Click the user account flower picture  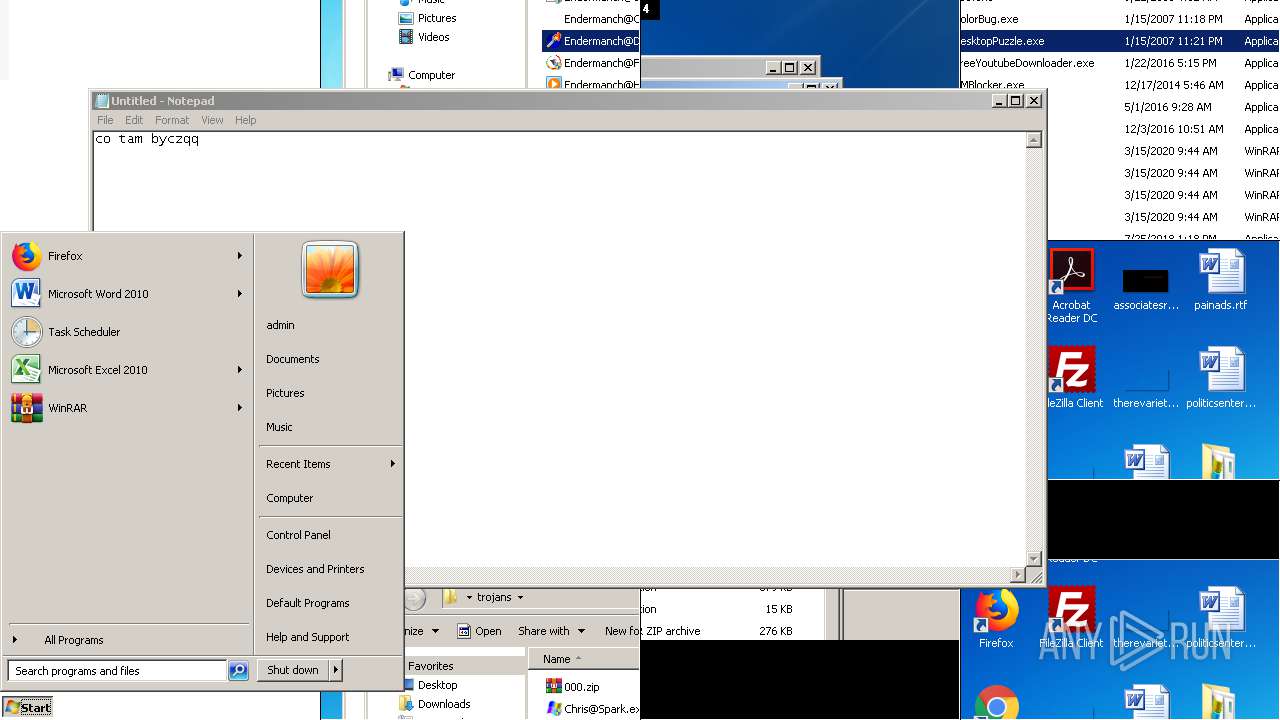(x=330, y=270)
